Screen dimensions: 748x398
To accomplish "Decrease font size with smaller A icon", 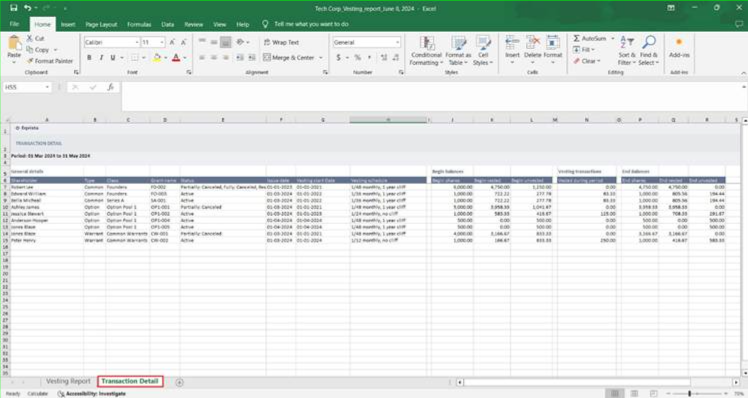I will pos(184,42).
